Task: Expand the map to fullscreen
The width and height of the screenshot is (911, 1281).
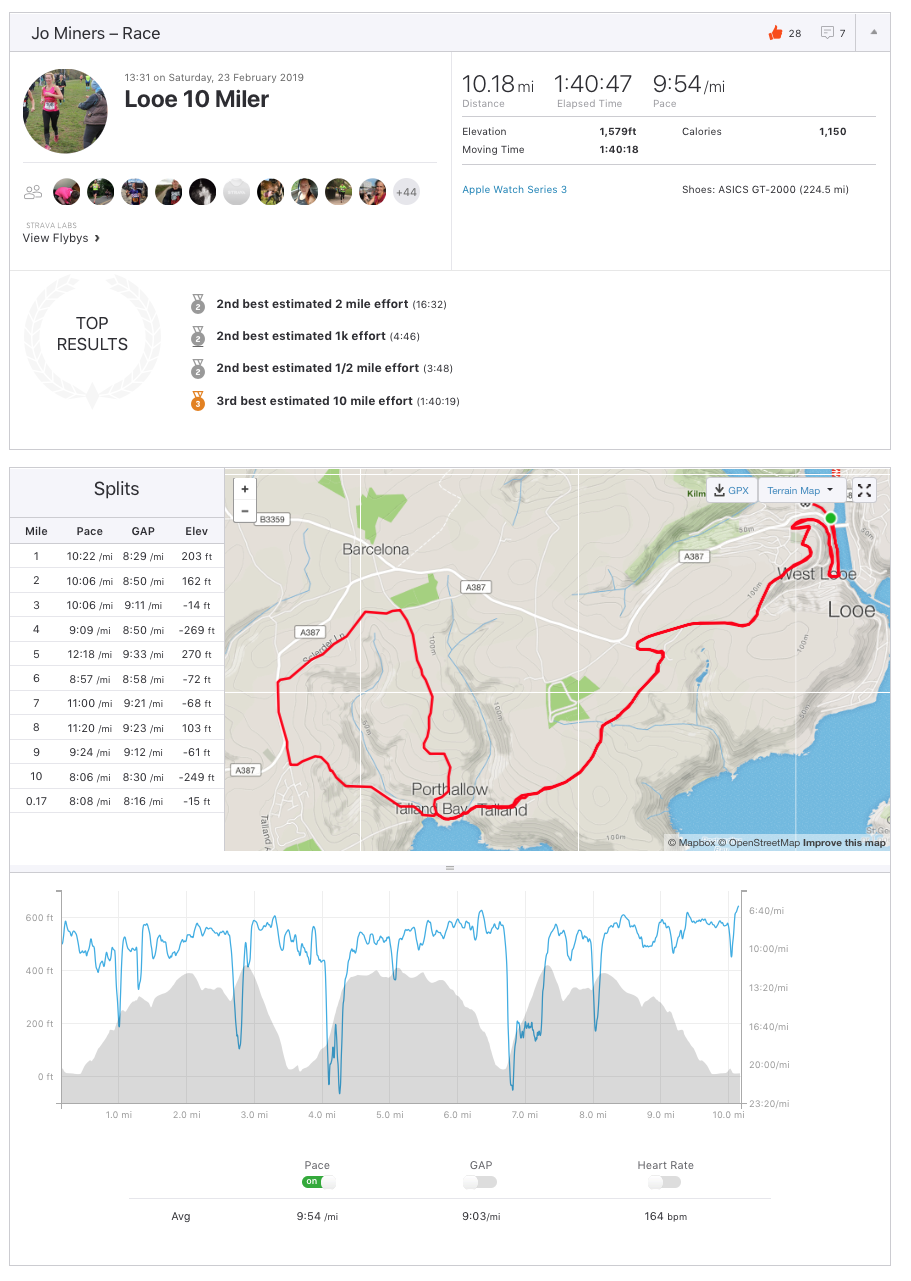Action: (865, 490)
